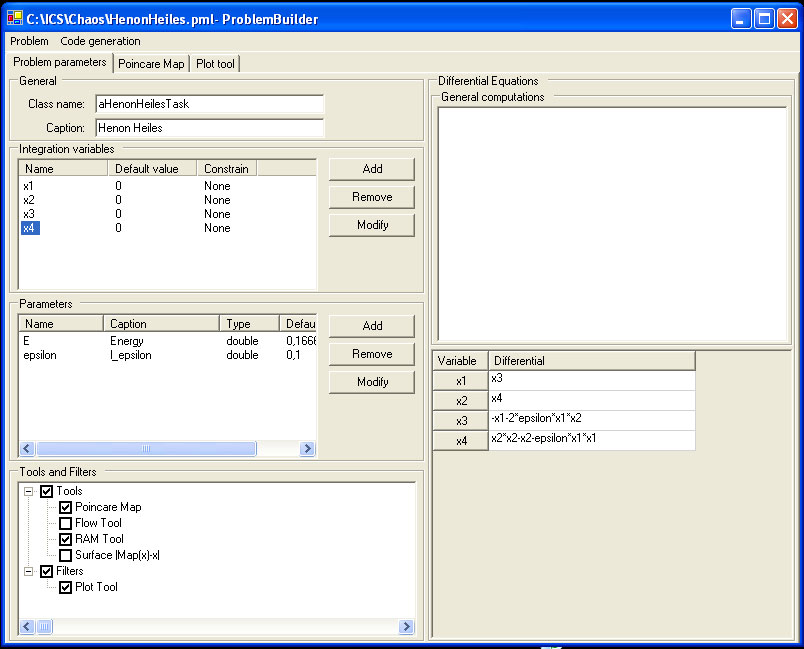Viewport: 804px width, 649px height.
Task: Click the parameters Caption column header
Action: [162, 323]
